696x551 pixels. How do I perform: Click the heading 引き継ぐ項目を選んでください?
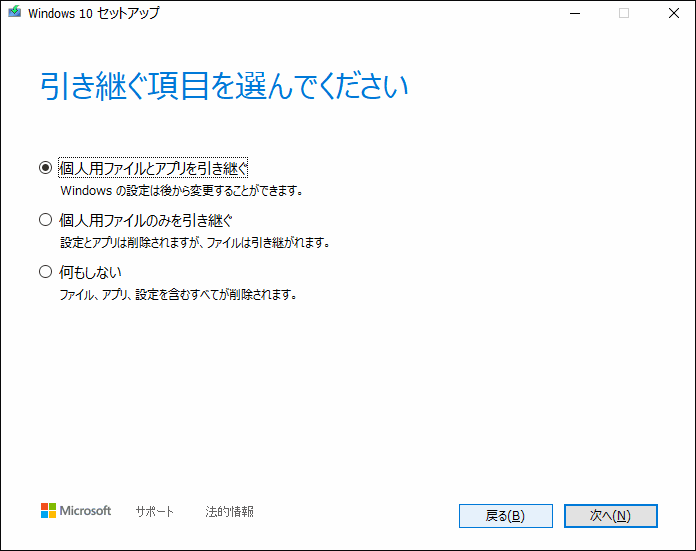coord(224,86)
